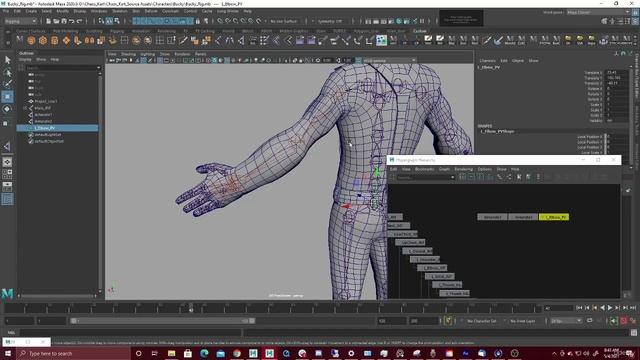640x360 pixels.
Task: Toggle the snap to grid magnet icon
Action: pyautogui.click(x=220, y=21)
